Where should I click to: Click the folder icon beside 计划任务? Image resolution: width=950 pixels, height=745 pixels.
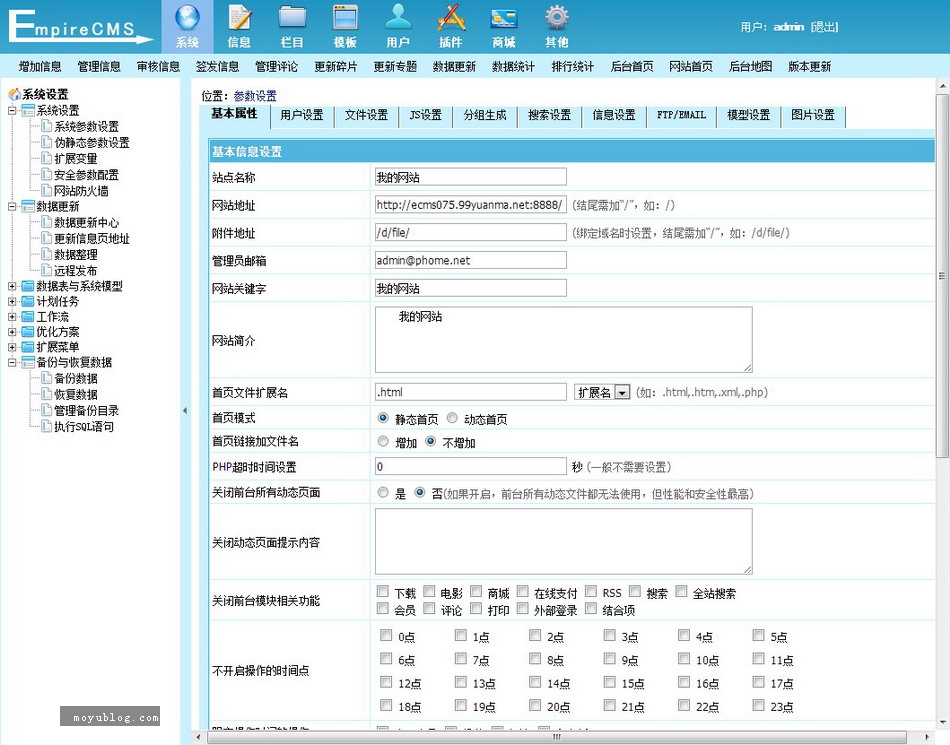pyautogui.click(x=28, y=301)
